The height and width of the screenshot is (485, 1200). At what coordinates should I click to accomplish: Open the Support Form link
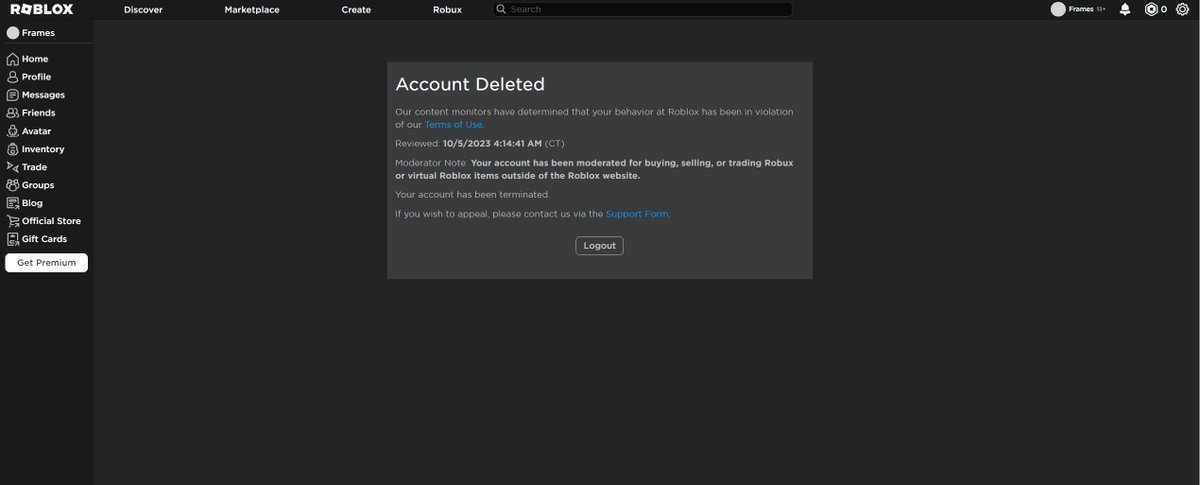point(637,214)
